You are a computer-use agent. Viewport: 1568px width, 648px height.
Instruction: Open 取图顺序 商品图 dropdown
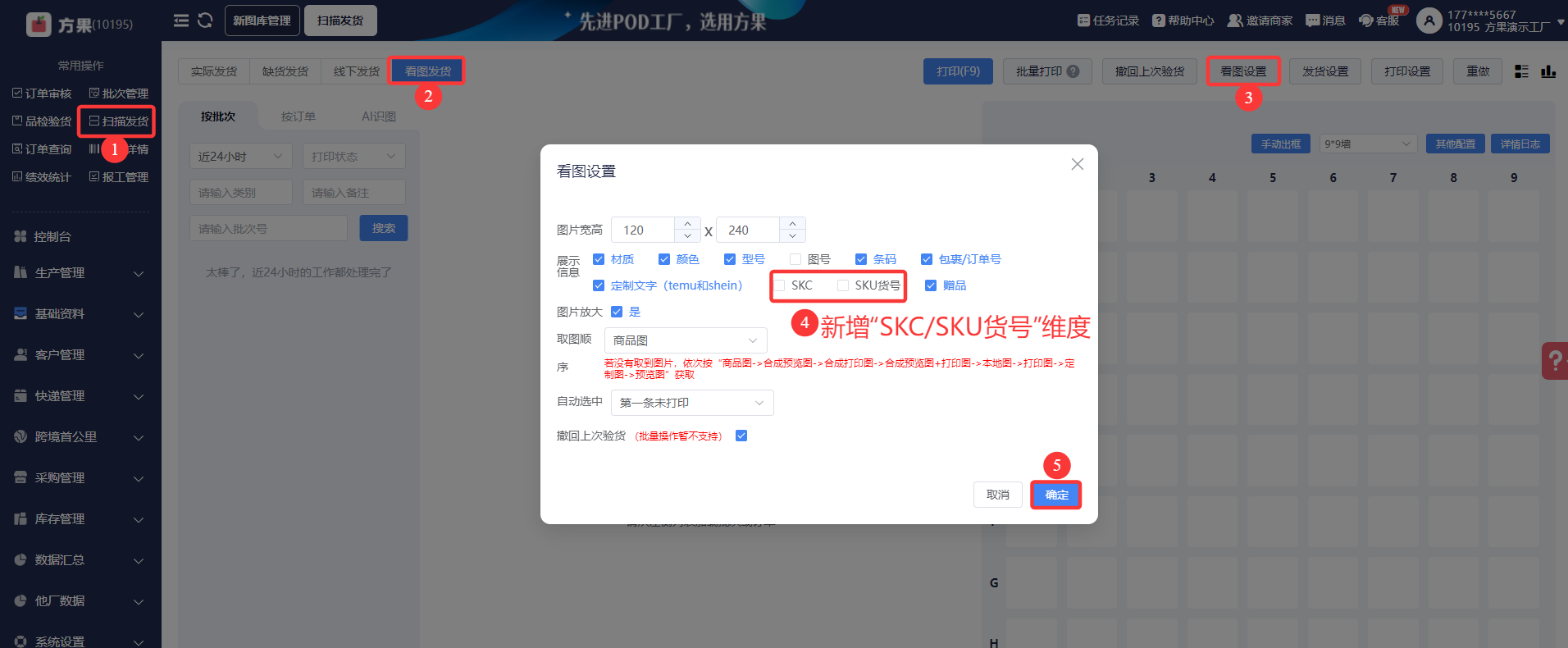tap(686, 340)
